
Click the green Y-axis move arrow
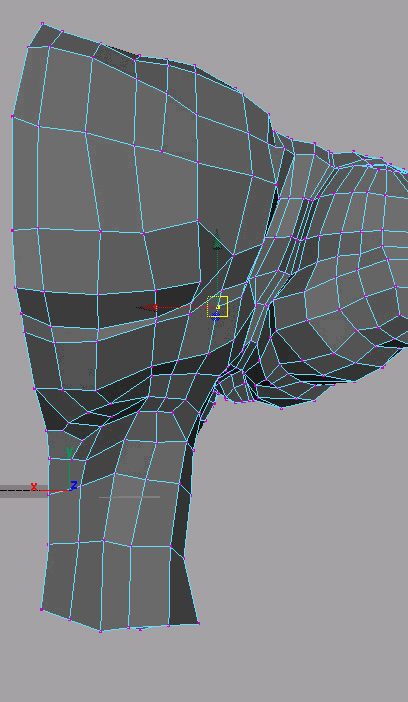[217, 240]
